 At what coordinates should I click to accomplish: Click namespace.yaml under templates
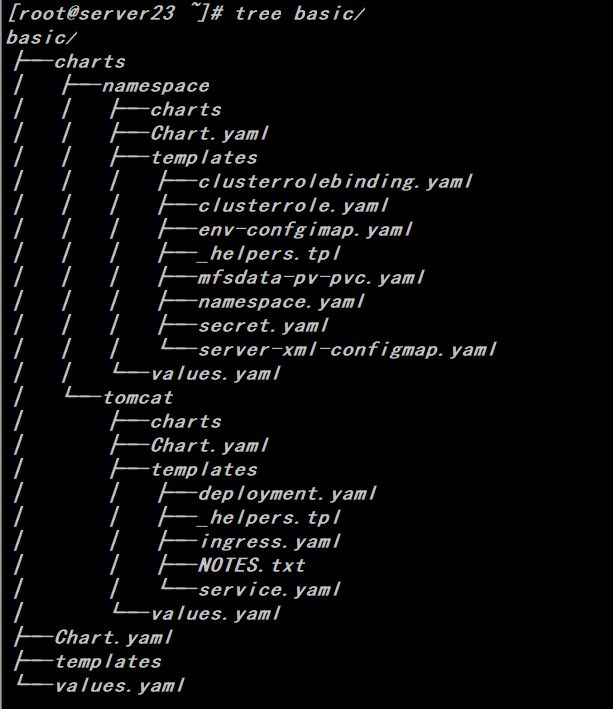[x=281, y=302]
